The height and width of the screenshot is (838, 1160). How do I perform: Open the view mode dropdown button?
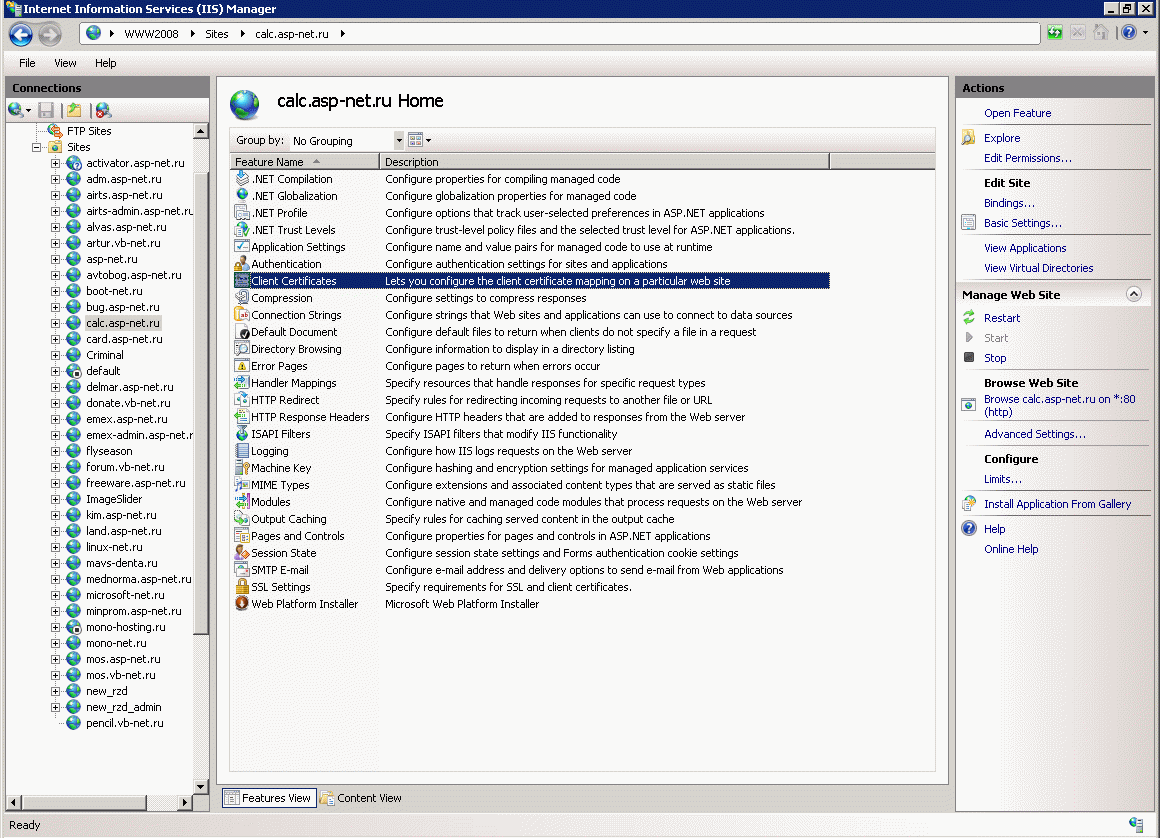click(419, 140)
